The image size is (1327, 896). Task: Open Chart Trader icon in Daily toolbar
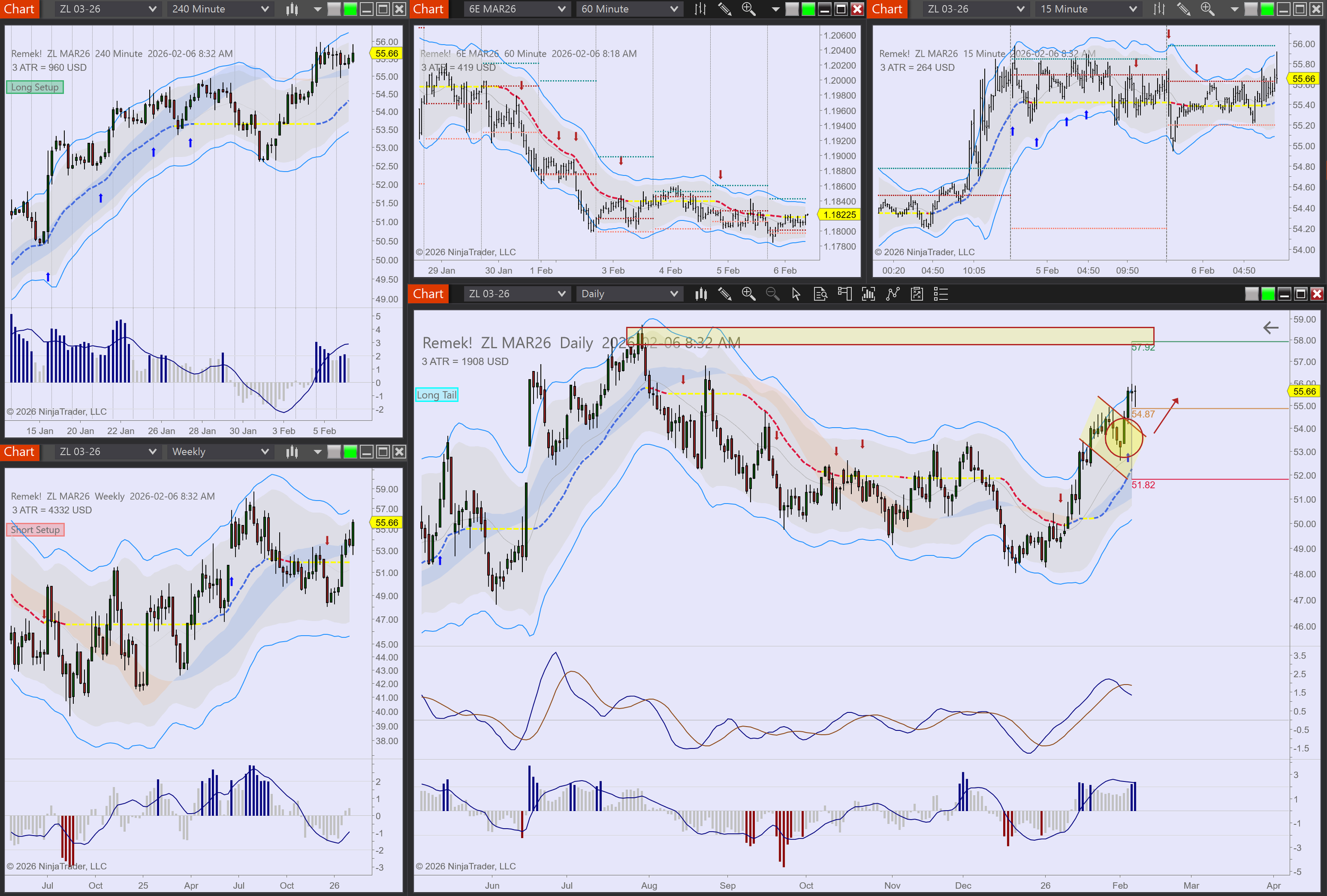click(845, 294)
